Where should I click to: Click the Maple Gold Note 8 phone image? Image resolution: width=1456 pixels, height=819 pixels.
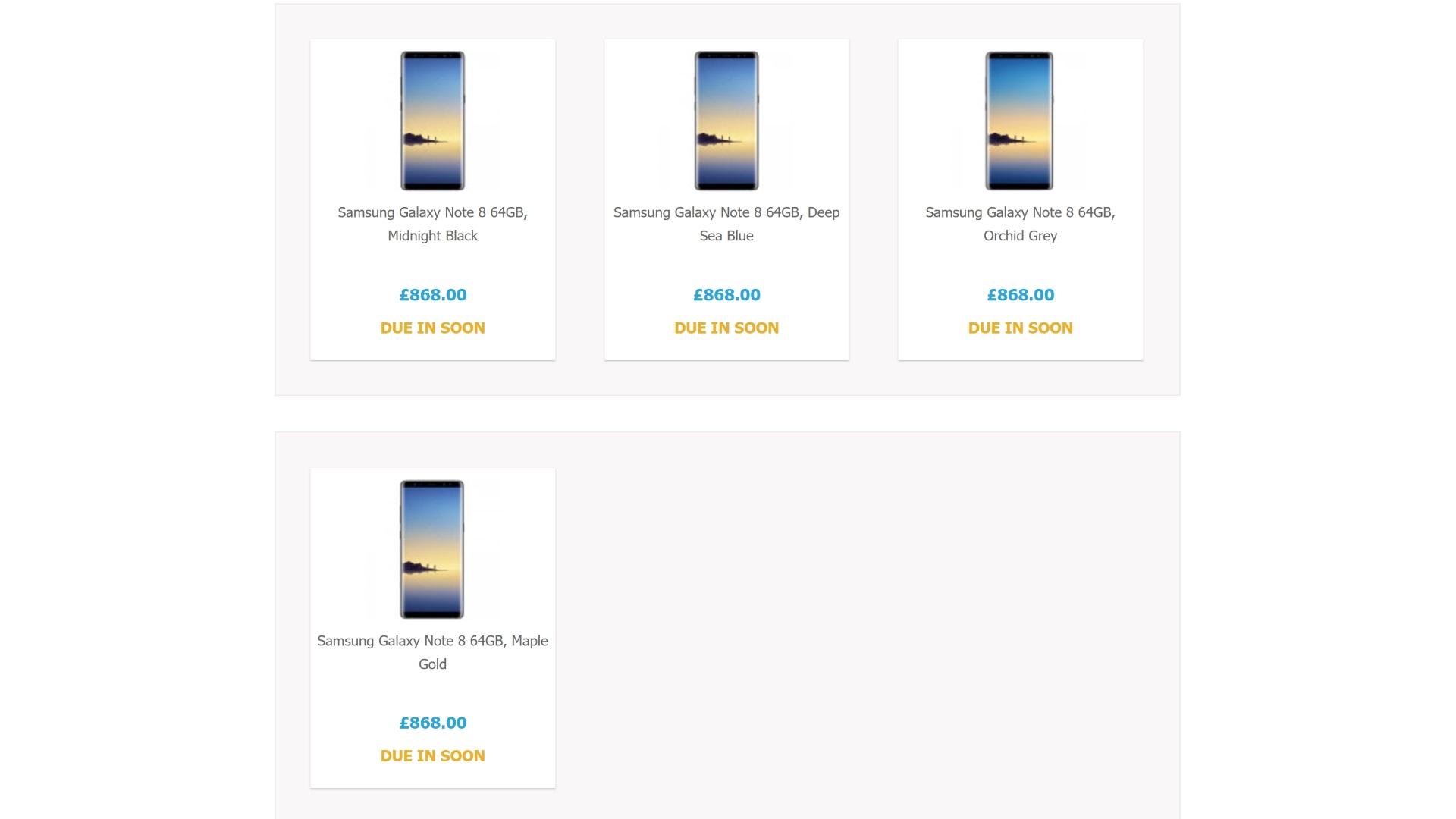point(432,549)
